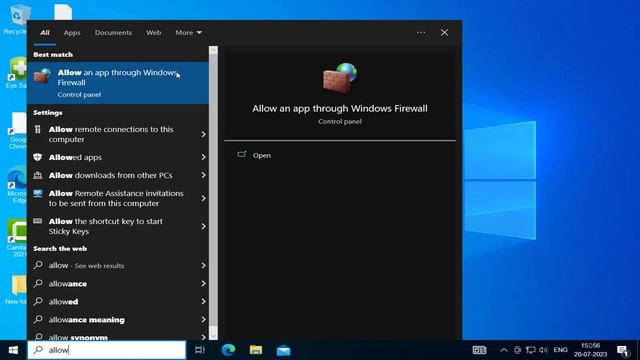Click downloads from other PCs icon
640x360 pixels.
coord(38,175)
